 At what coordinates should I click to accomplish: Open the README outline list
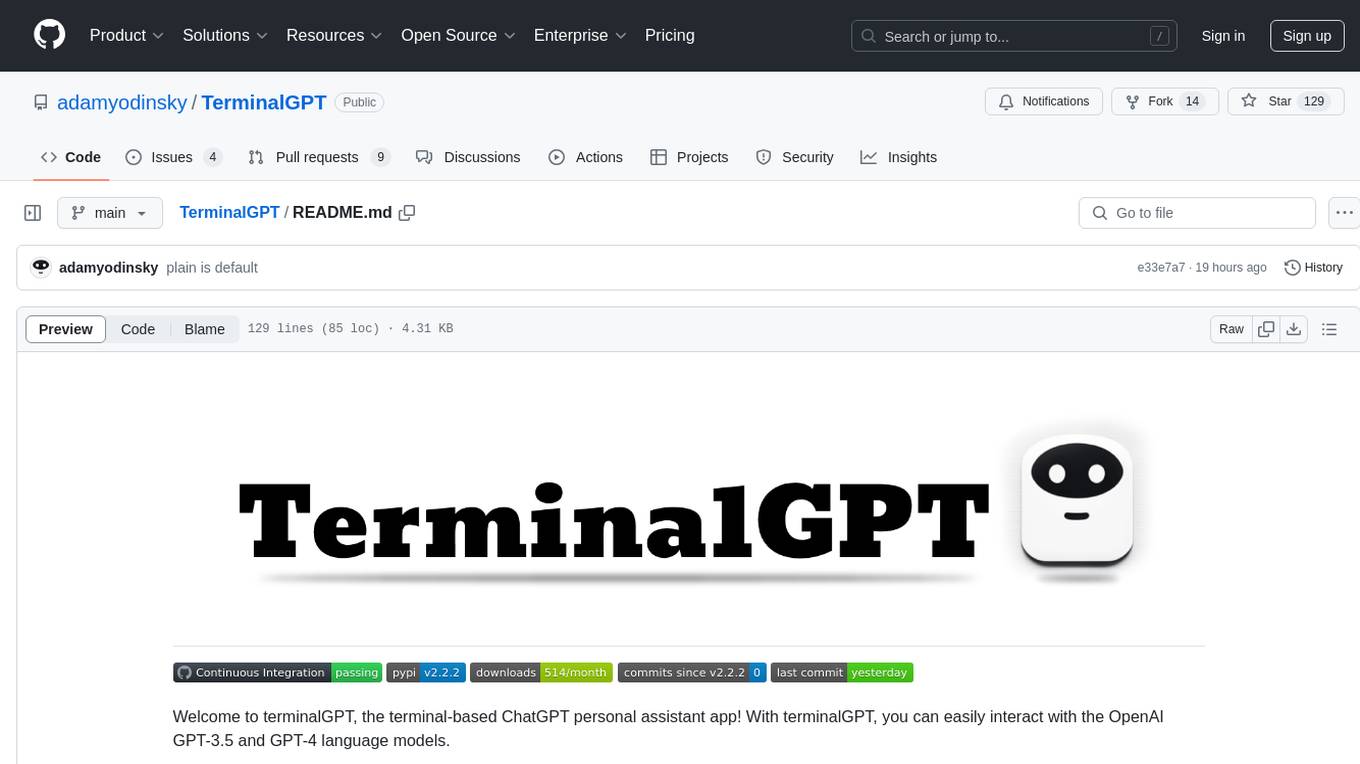click(1329, 329)
